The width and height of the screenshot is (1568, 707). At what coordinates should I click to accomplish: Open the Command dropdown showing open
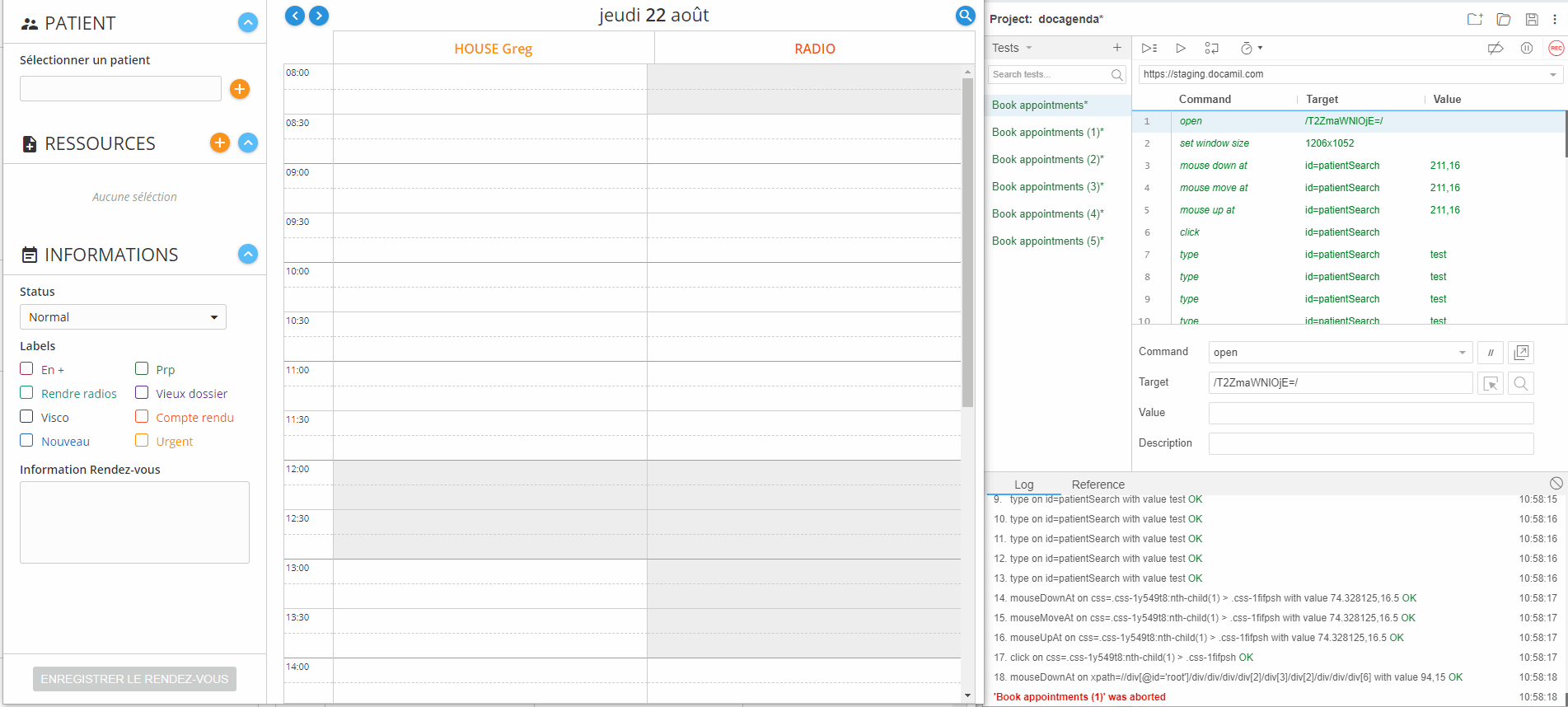(x=1340, y=352)
